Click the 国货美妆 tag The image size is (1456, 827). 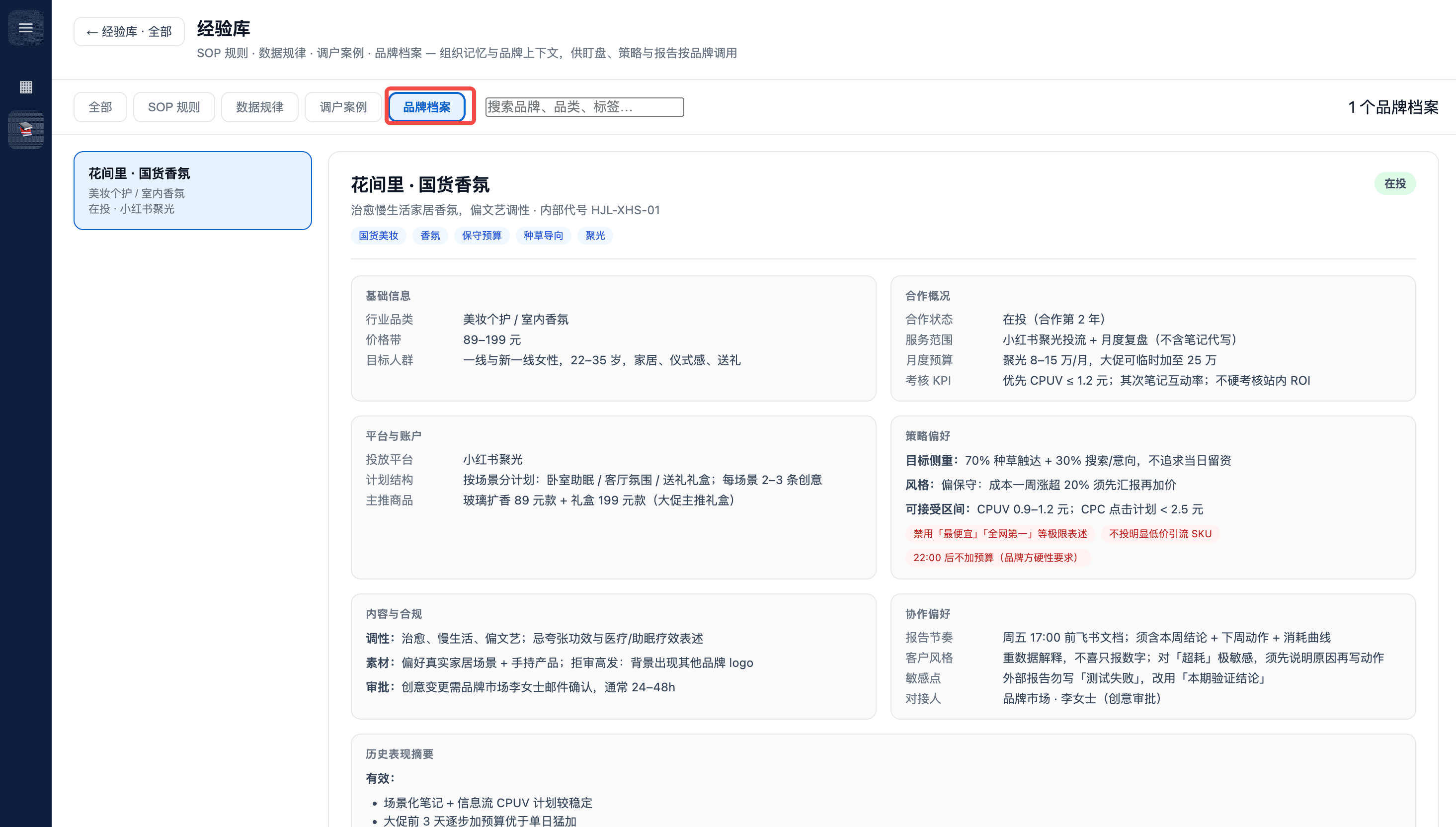pyautogui.click(x=378, y=235)
